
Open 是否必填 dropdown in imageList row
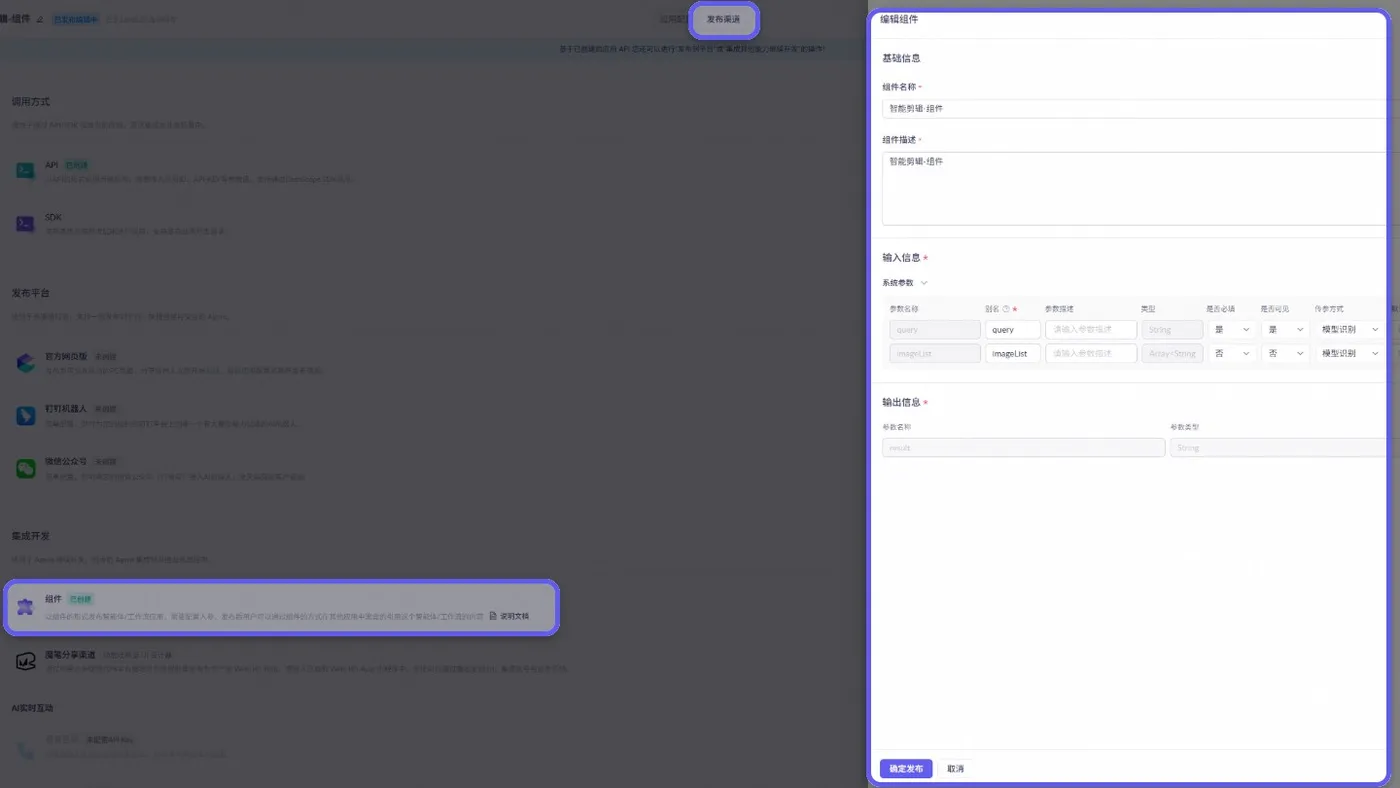1232,353
